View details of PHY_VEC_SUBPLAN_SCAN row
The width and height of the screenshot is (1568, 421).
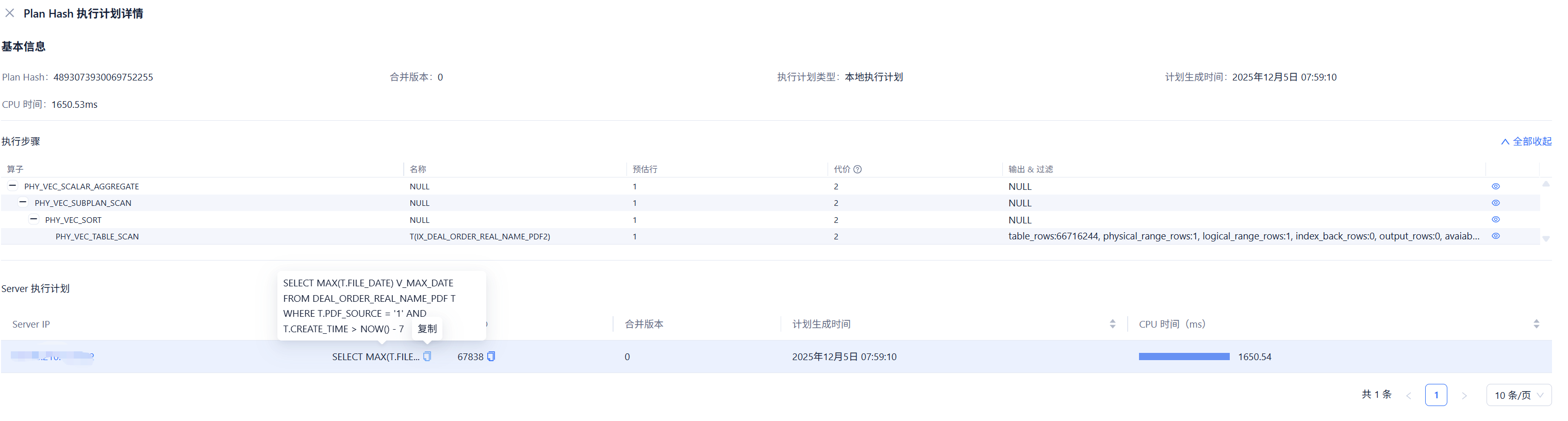[x=1496, y=203]
